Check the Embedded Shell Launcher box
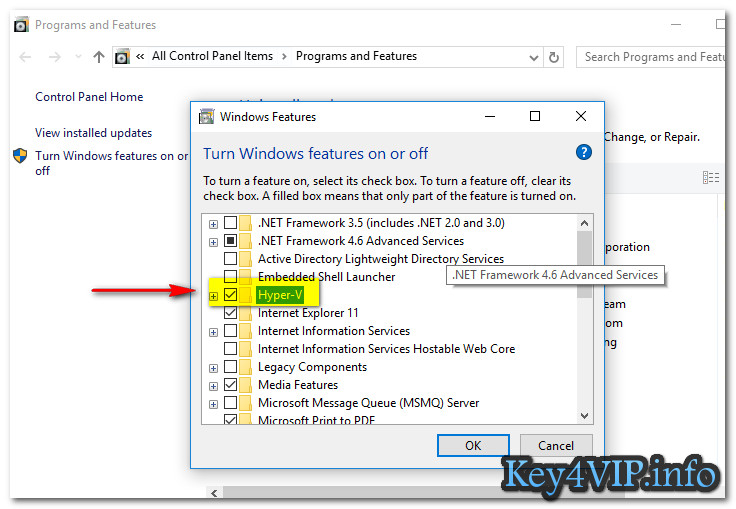The image size is (736, 509). coord(230,276)
